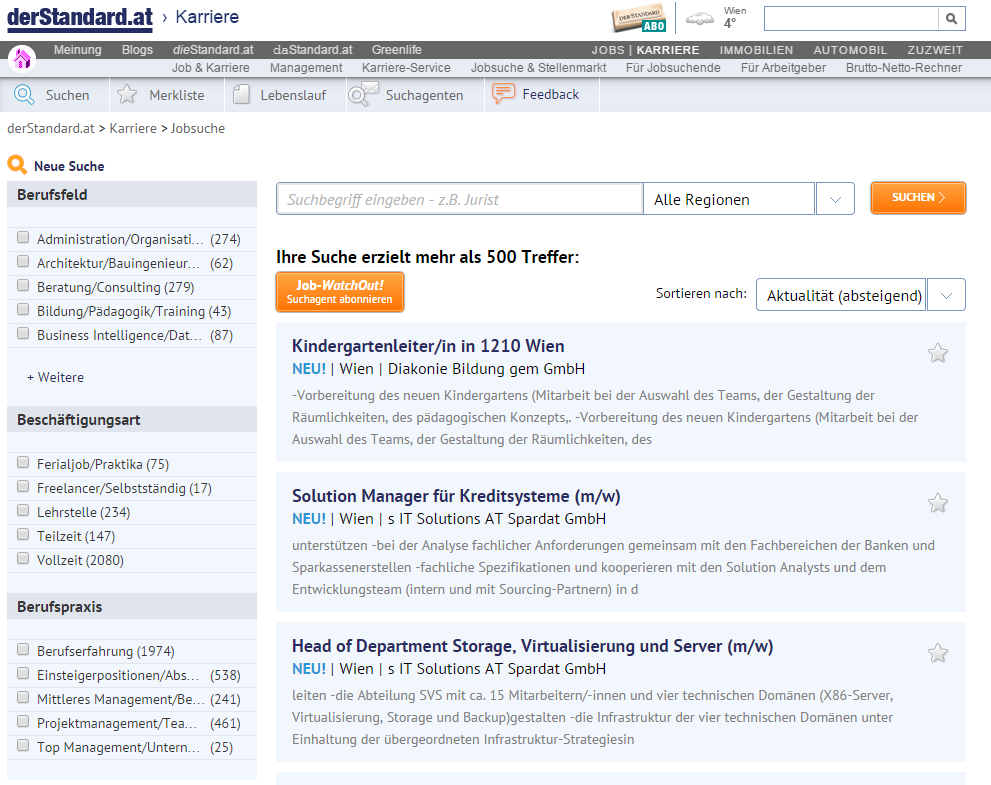991x785 pixels.
Task: Click the Suchagenten key icon
Action: [x=363, y=94]
